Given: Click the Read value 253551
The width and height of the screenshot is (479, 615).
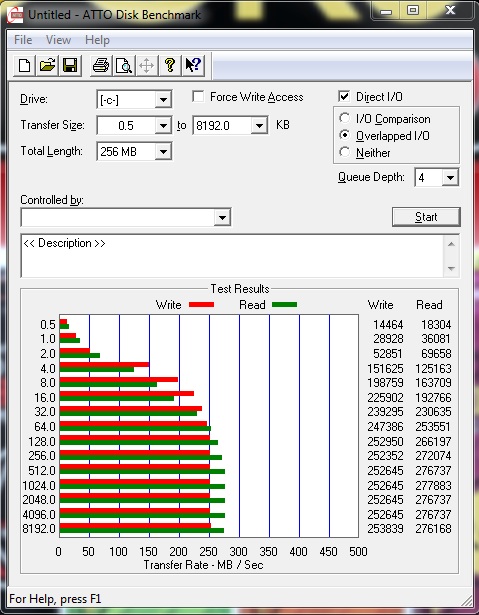Looking at the screenshot, I should click(433, 427).
